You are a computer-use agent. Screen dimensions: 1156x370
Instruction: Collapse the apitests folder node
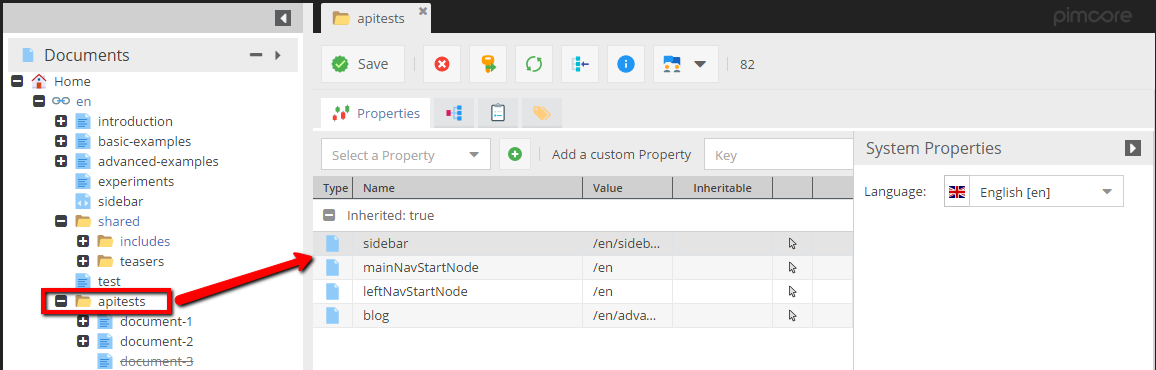coord(61,301)
